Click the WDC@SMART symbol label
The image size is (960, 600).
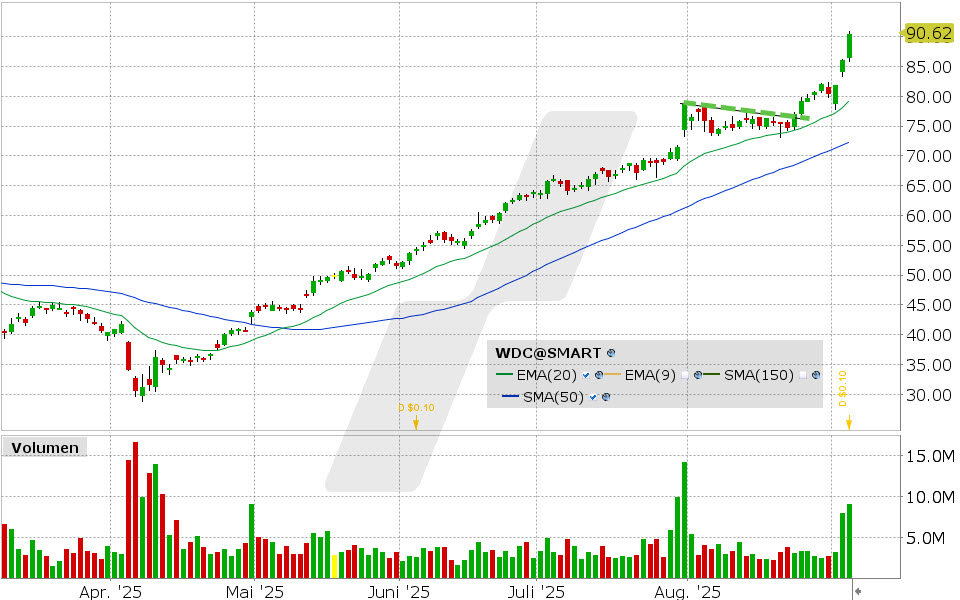pyautogui.click(x=548, y=353)
